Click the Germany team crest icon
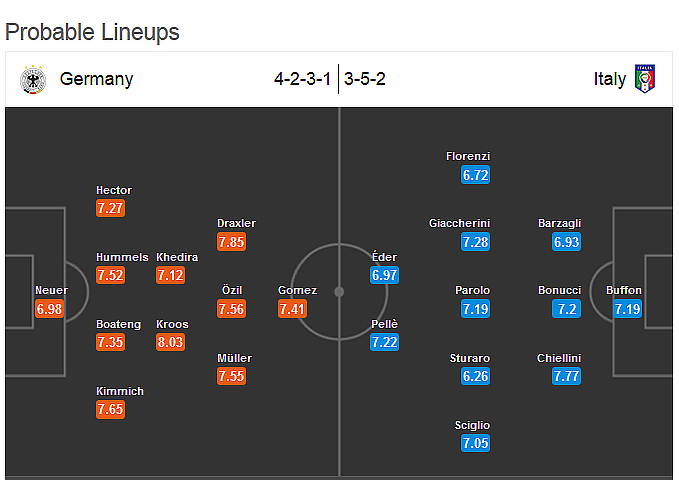679x480 pixels. click(x=33, y=79)
